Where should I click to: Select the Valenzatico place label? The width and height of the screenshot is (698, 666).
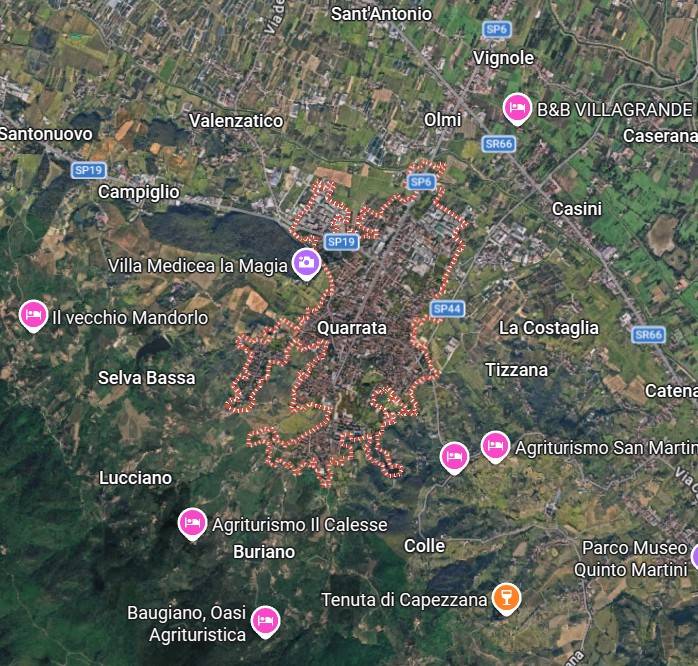click(x=236, y=121)
